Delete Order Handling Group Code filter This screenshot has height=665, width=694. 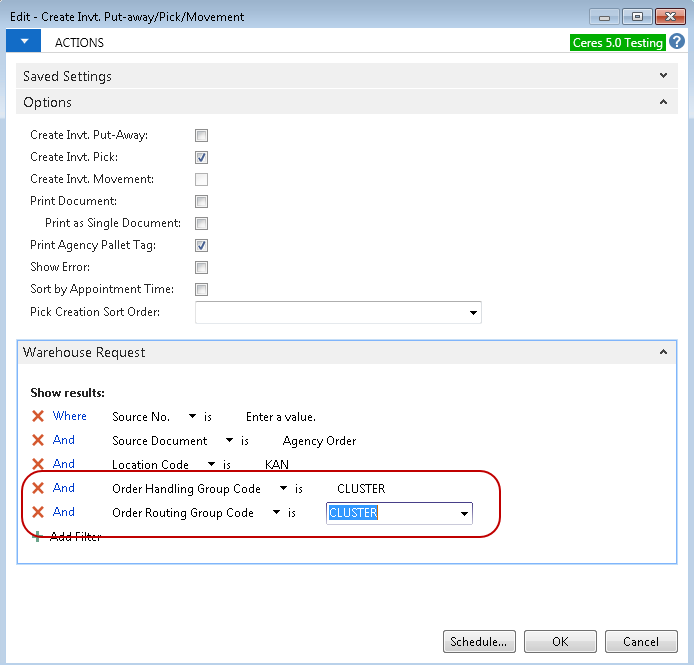(x=38, y=488)
